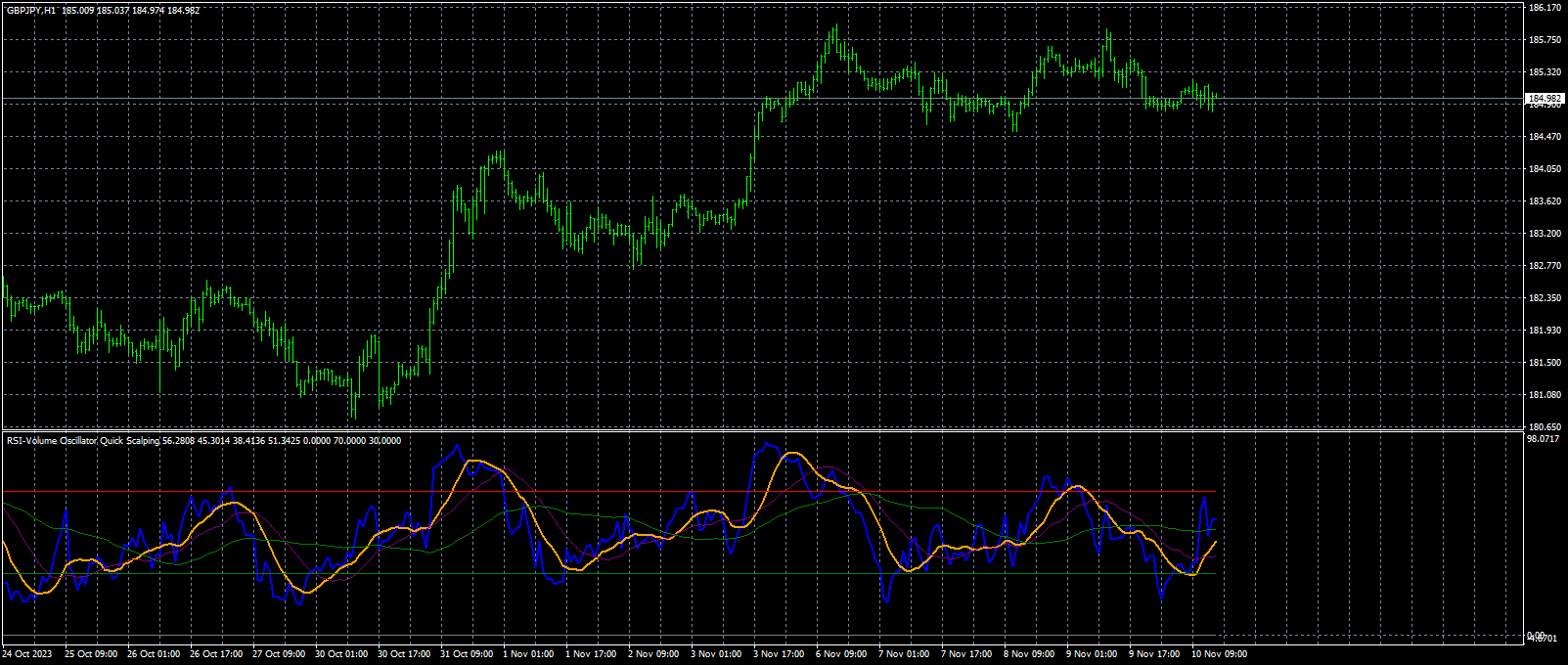Click the 31 Oct 09:00 time label
This screenshot has width=1568, height=665.
(467, 654)
